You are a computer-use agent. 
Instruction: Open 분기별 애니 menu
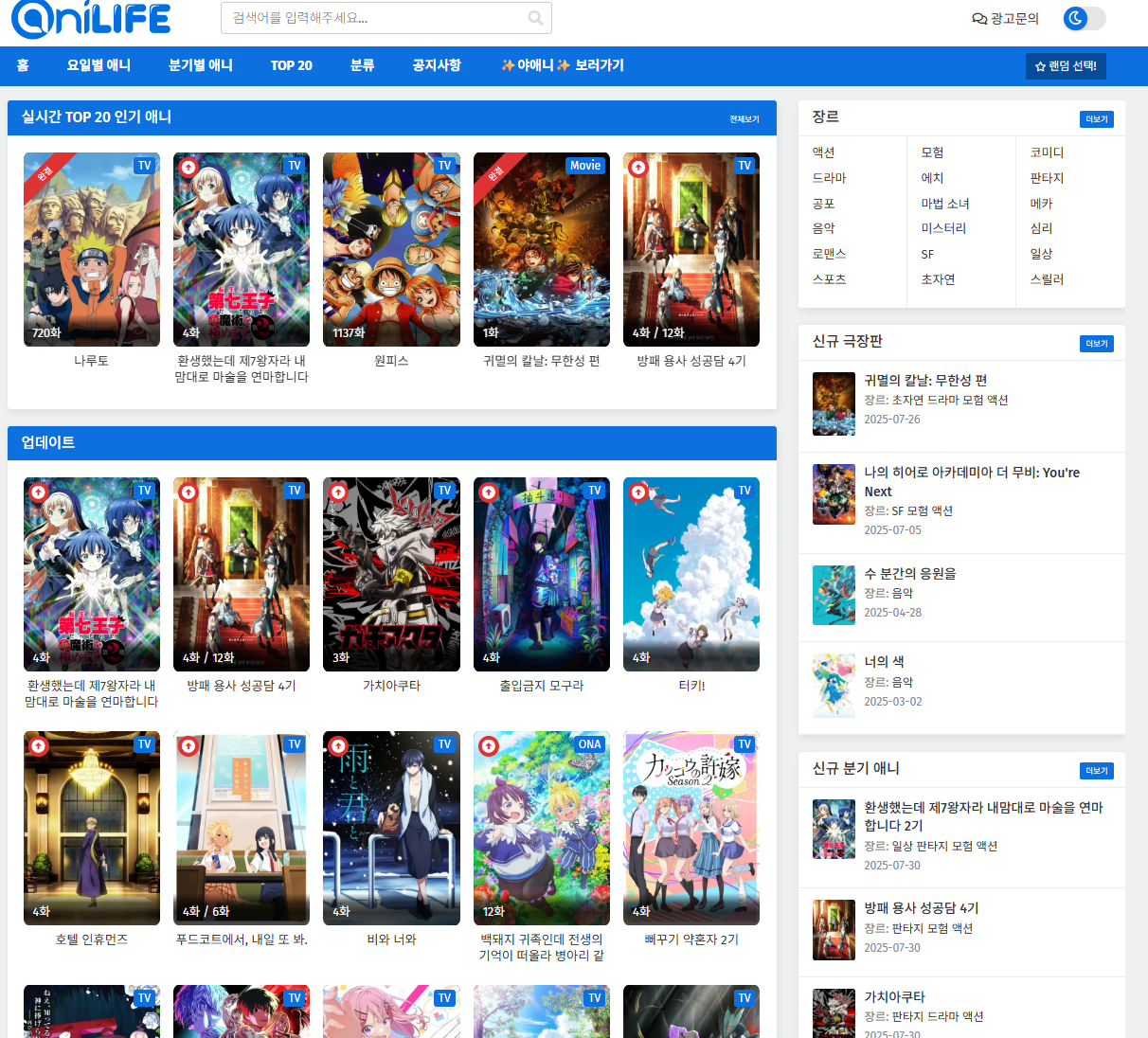(x=201, y=65)
